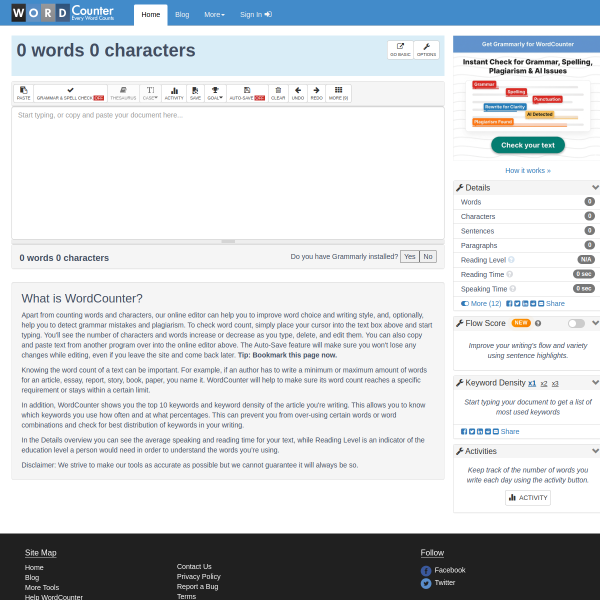The width and height of the screenshot is (600, 600).
Task: Share Details on Twitter icon
Action: 517,303
